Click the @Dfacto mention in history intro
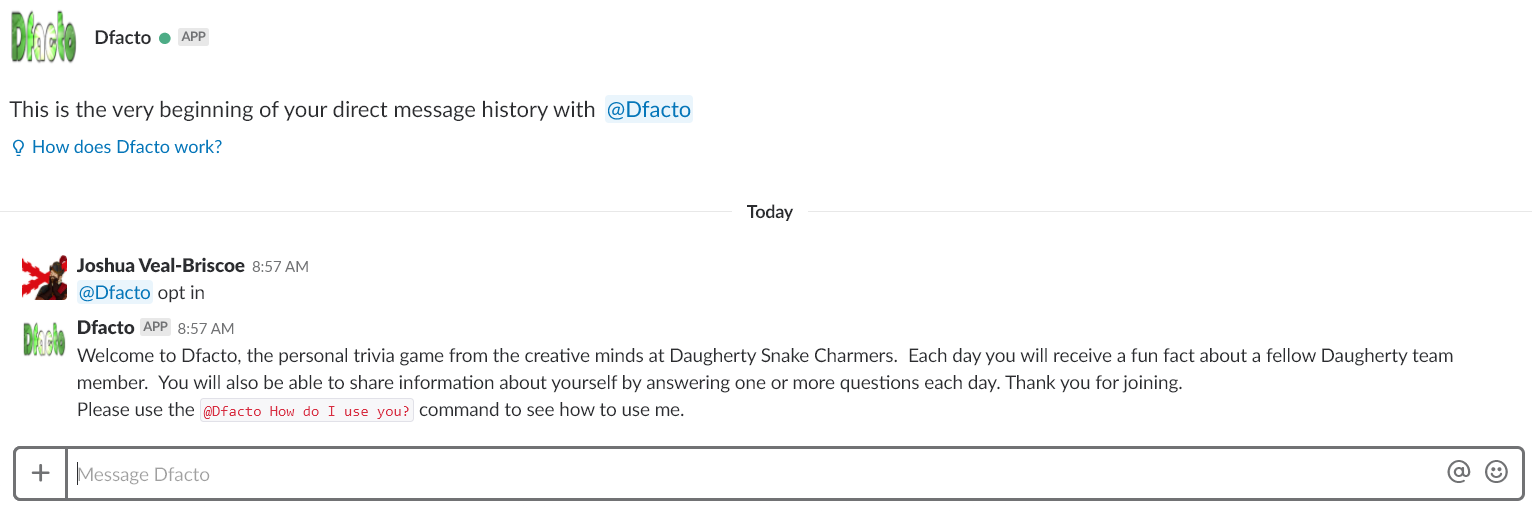The width and height of the screenshot is (1532, 511). 649,110
